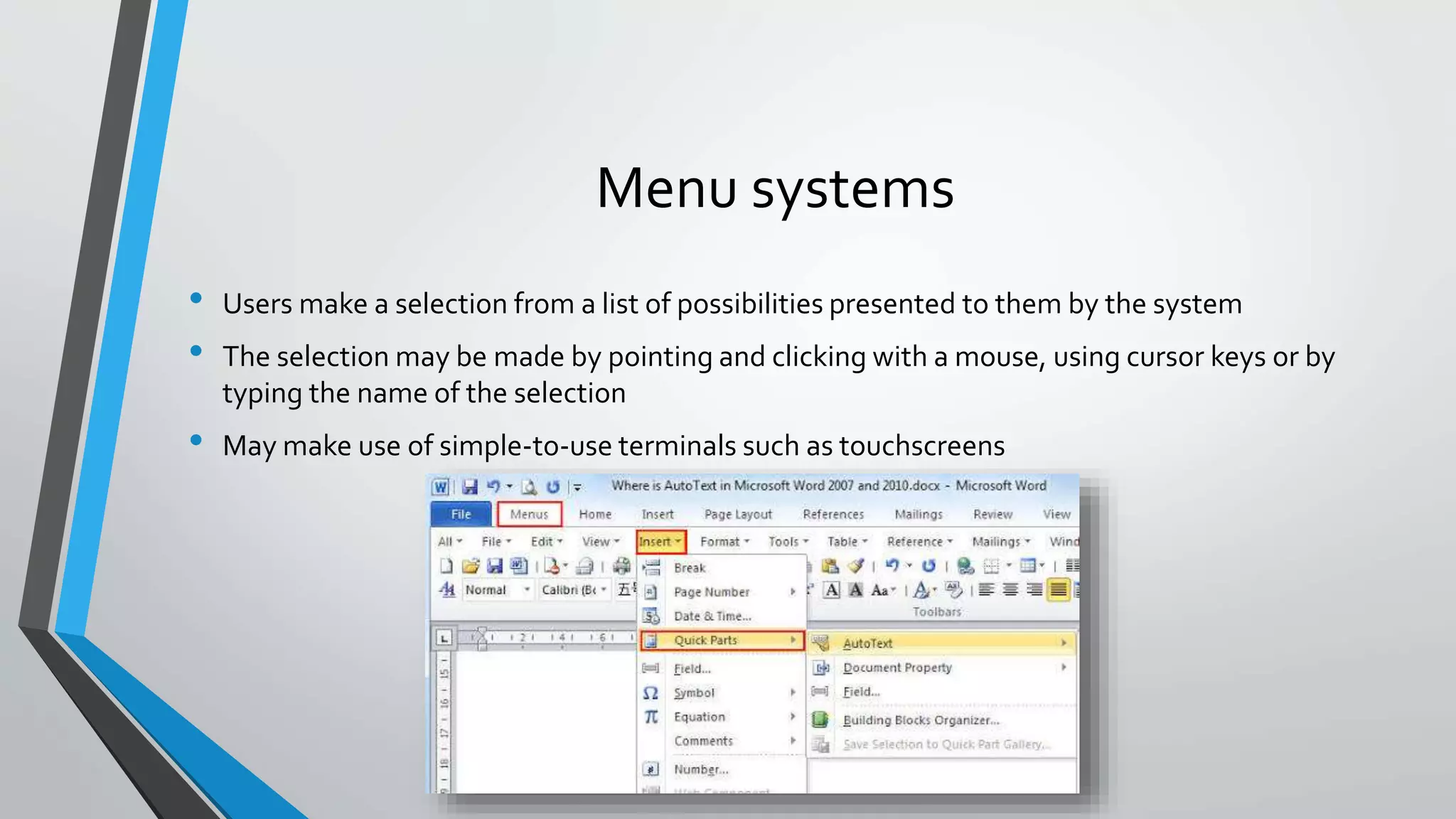Choose Comments in the Insert menu

pyautogui.click(x=722, y=742)
